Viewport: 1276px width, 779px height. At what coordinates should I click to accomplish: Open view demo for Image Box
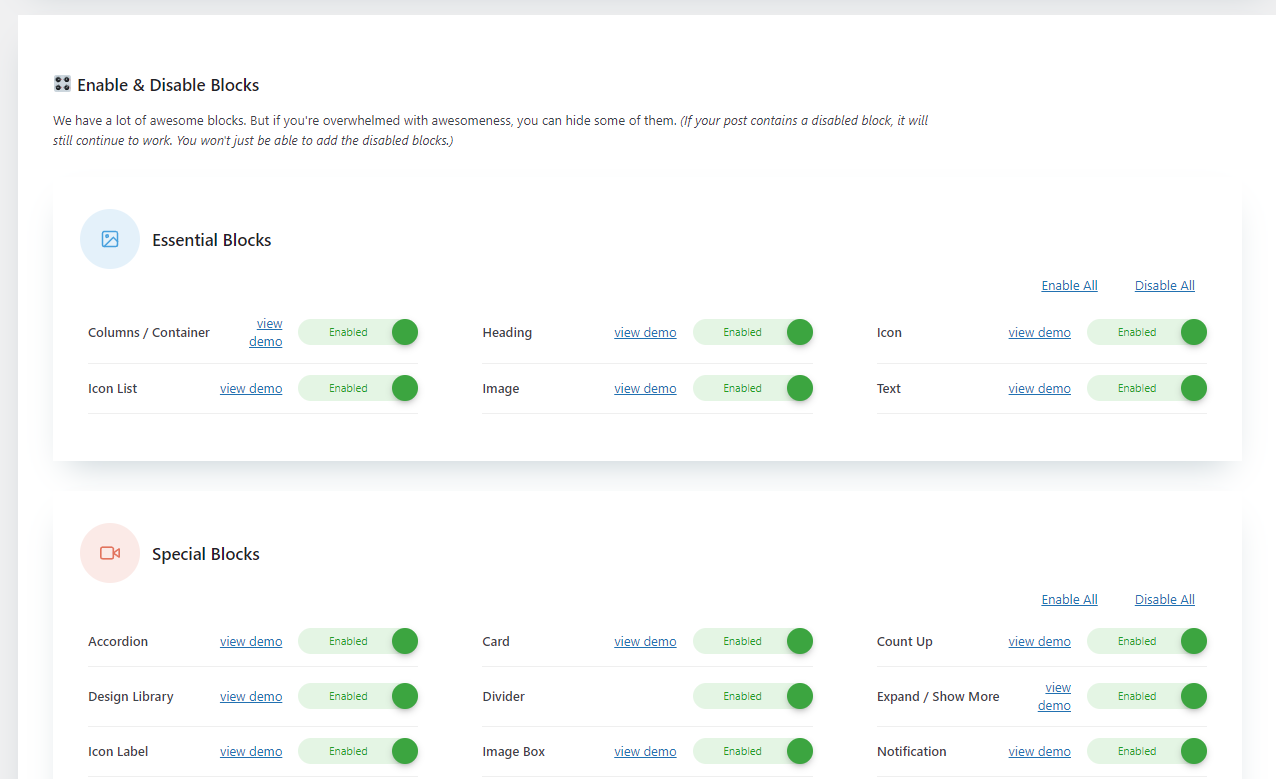pyautogui.click(x=645, y=751)
